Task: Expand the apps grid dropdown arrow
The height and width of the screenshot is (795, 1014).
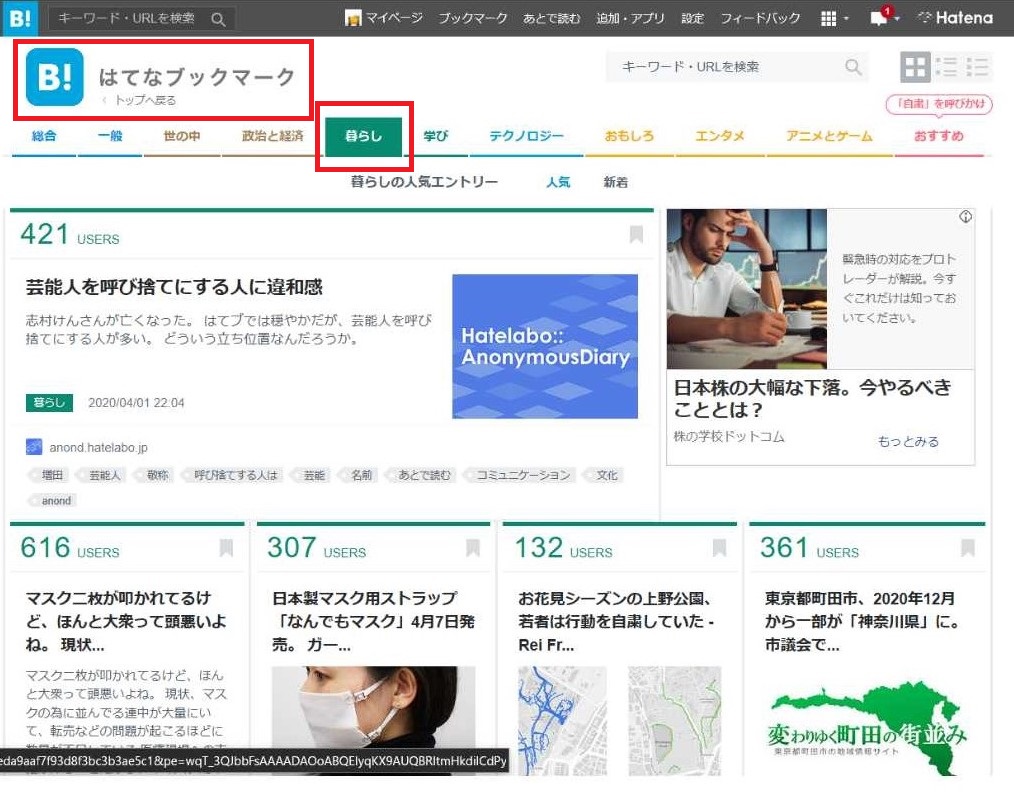Action: tap(846, 19)
